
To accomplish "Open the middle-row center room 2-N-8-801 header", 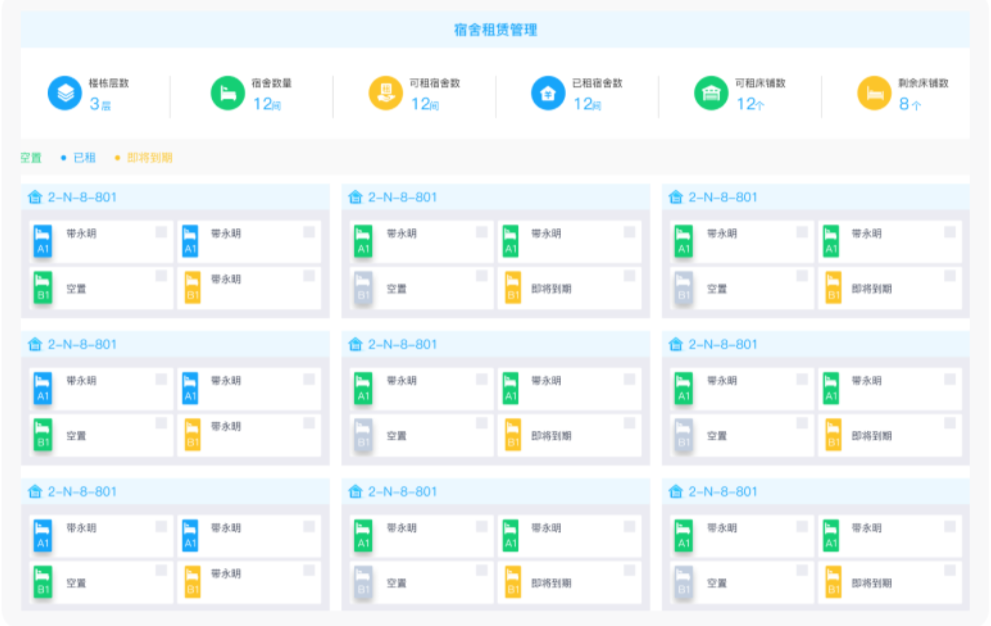I will (496, 345).
